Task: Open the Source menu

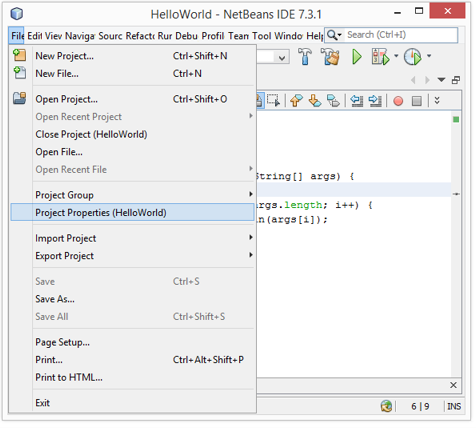Action: click(x=110, y=35)
